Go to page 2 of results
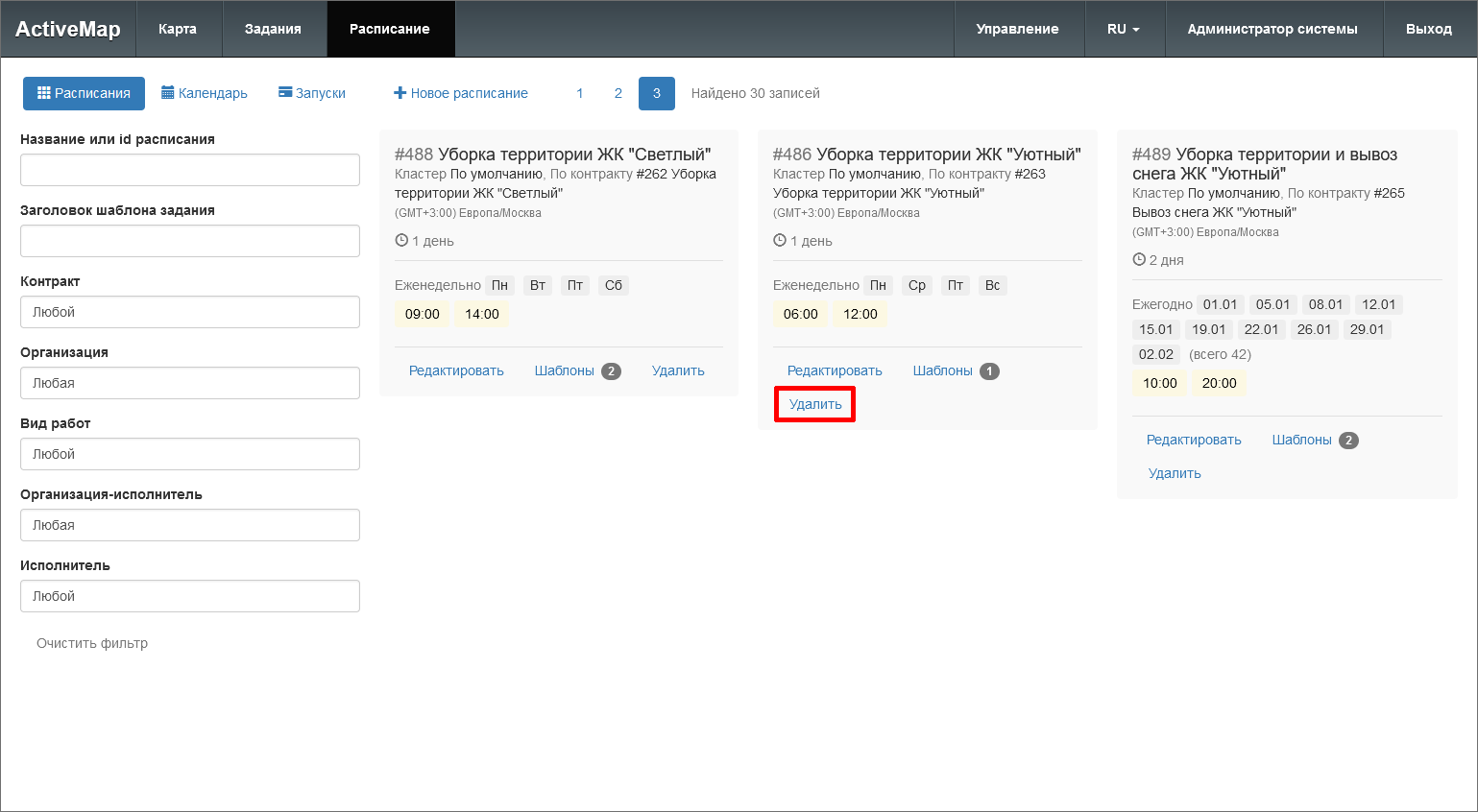This screenshot has height=812, width=1478. (x=618, y=93)
